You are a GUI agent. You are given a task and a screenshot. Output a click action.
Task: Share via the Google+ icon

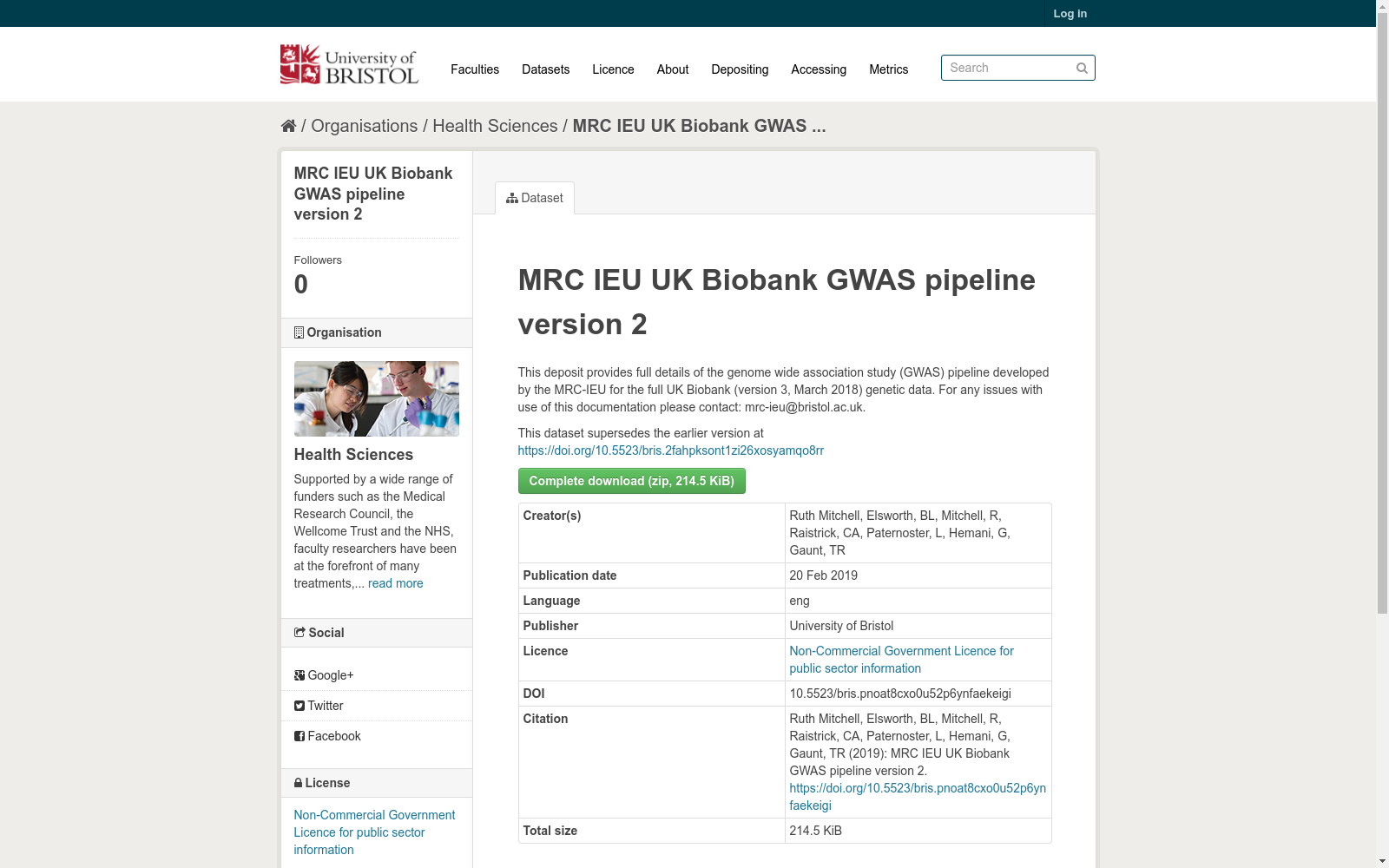[300, 675]
